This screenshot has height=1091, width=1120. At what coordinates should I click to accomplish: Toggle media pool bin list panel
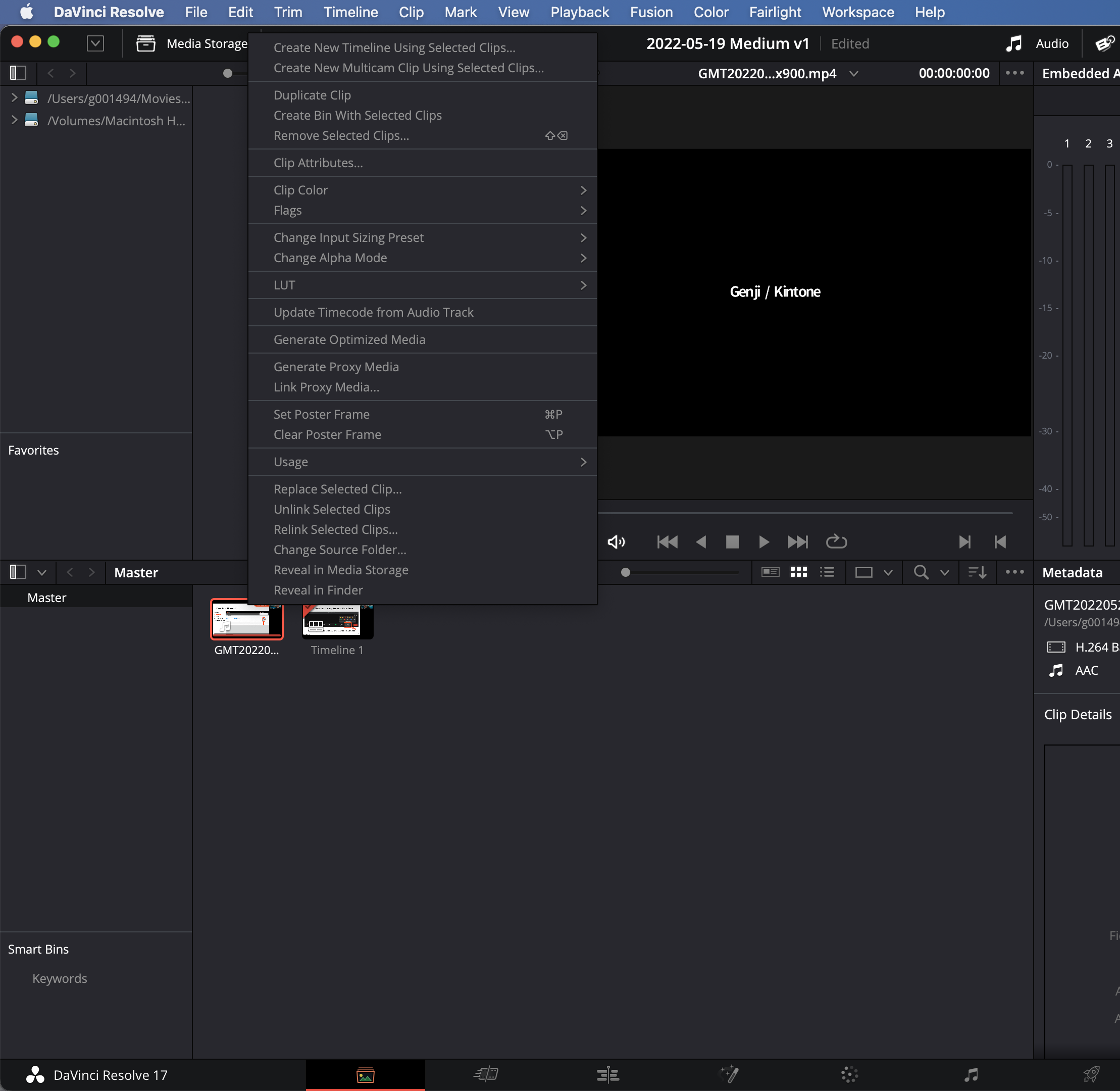(x=18, y=572)
